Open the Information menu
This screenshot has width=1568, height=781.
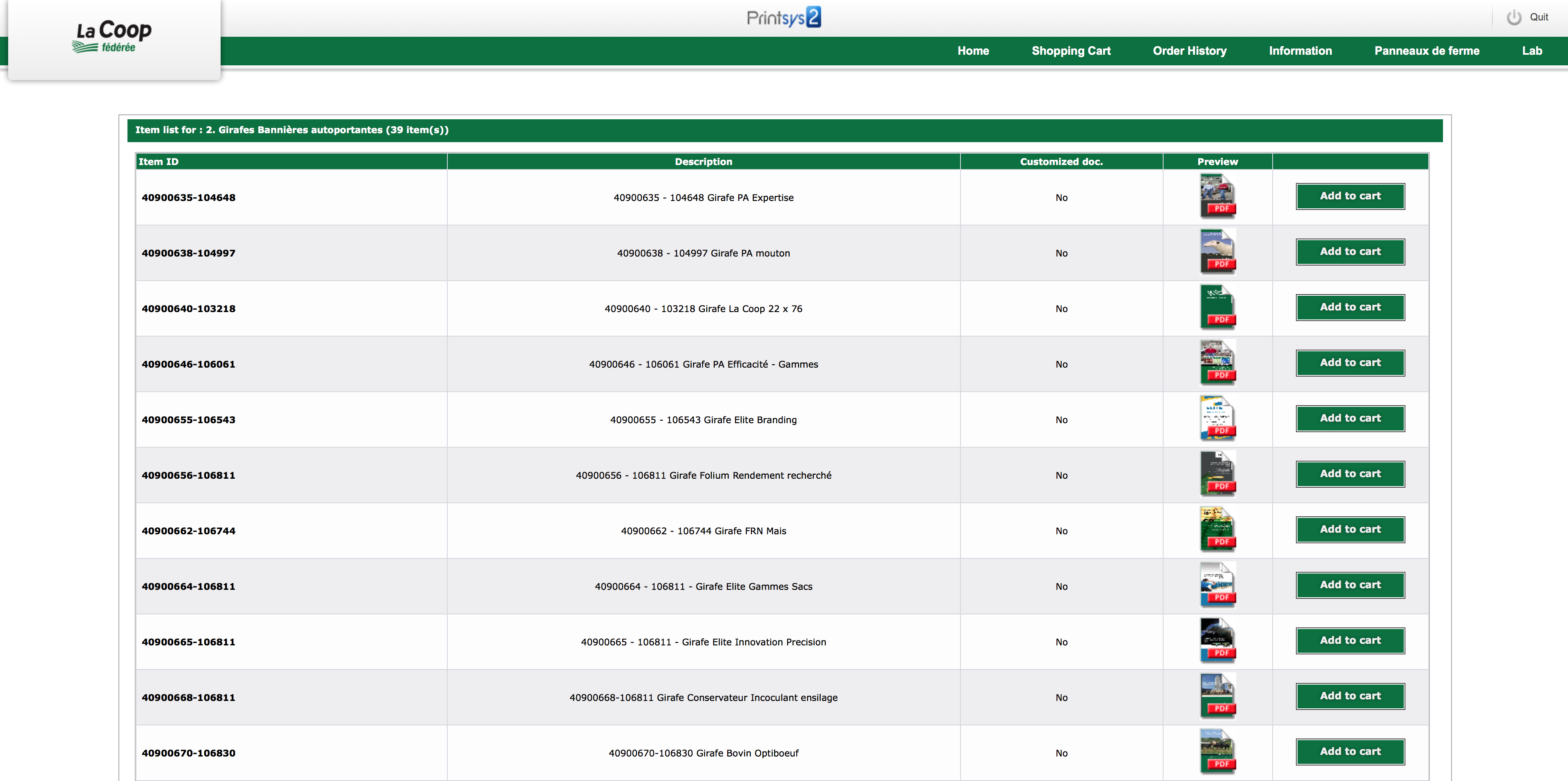tap(1300, 51)
